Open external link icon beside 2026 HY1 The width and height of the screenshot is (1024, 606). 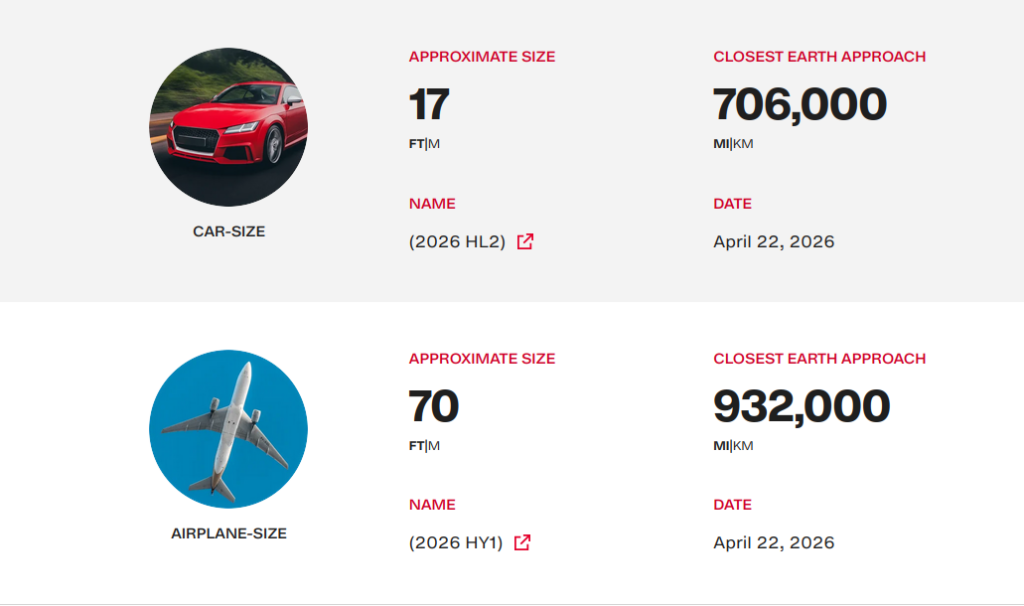pos(522,543)
